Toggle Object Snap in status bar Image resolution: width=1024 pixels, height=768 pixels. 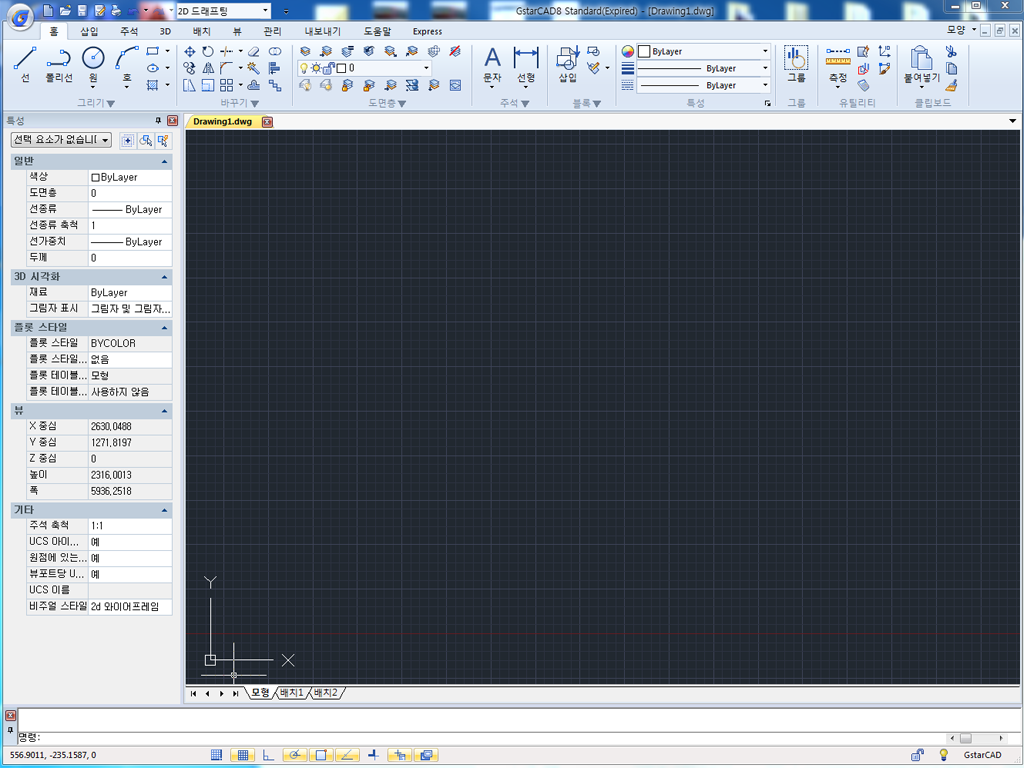click(321, 755)
